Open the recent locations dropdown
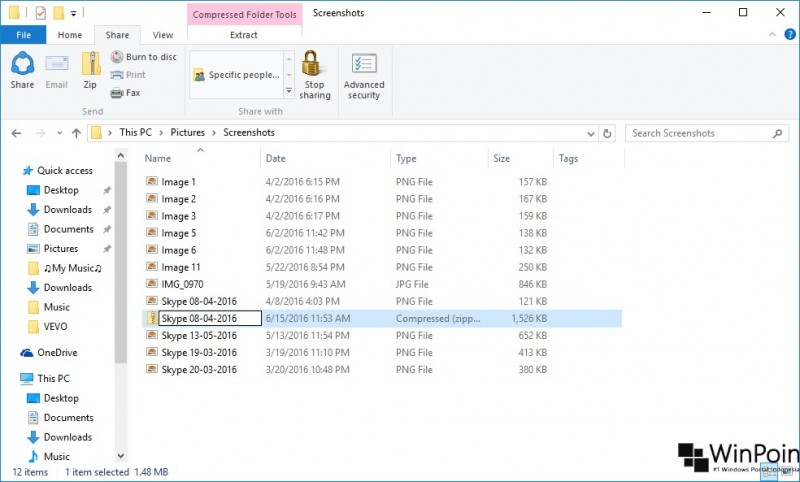800x482 pixels. [59, 133]
